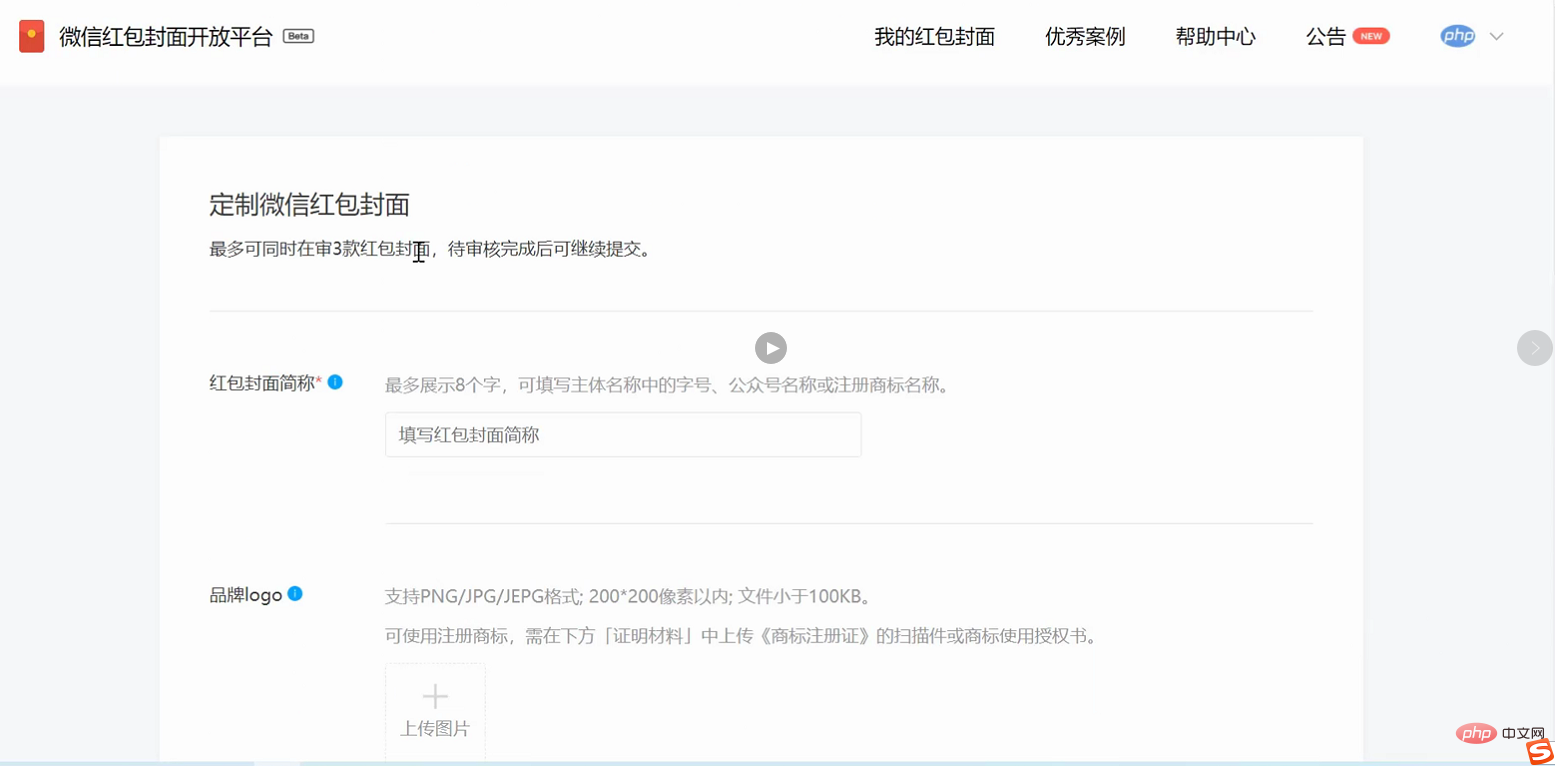The width and height of the screenshot is (1555, 766).
Task: Open 优秀案例 menu item
Action: pos(1085,37)
